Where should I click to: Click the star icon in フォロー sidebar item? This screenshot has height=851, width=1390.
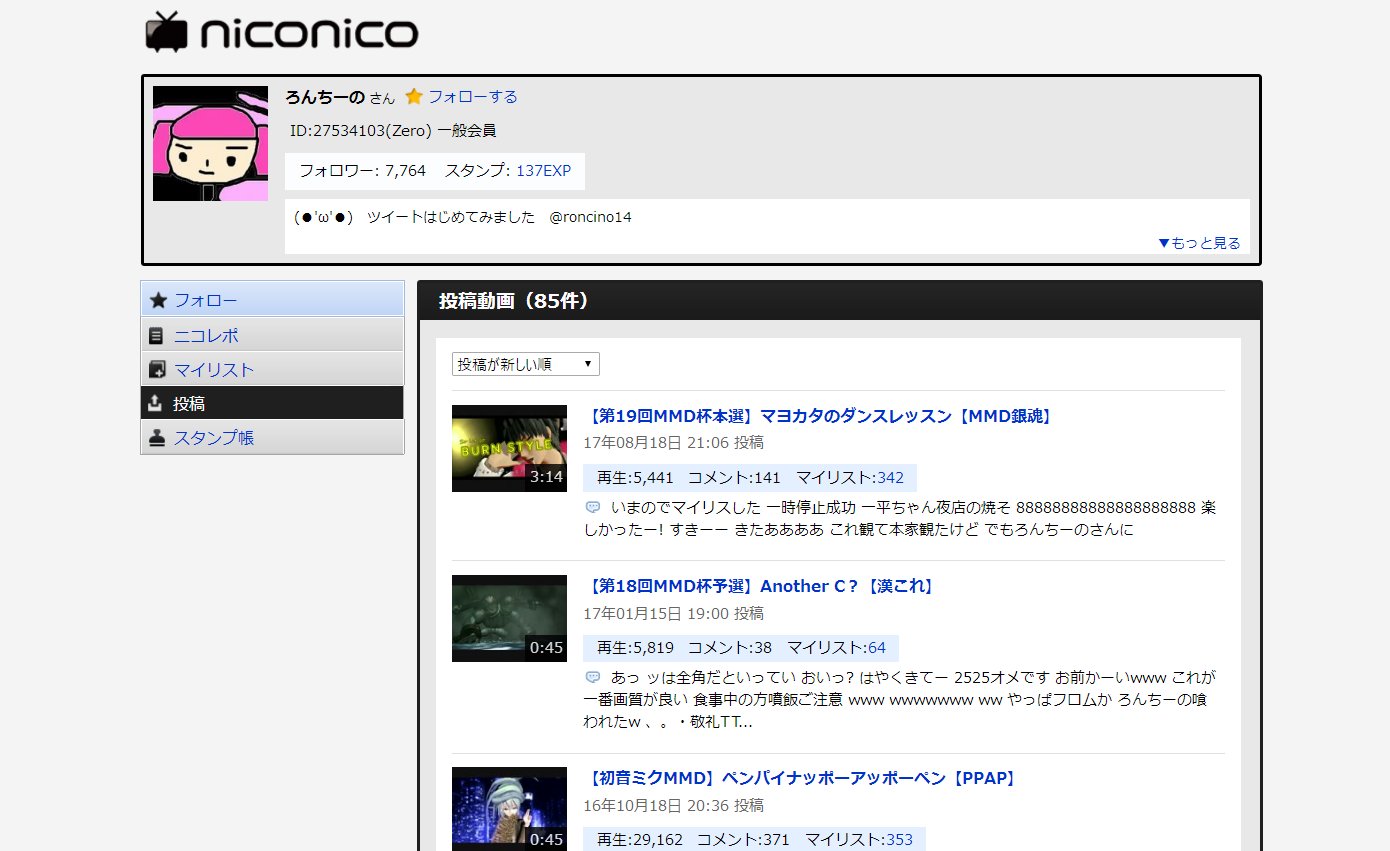(x=157, y=300)
